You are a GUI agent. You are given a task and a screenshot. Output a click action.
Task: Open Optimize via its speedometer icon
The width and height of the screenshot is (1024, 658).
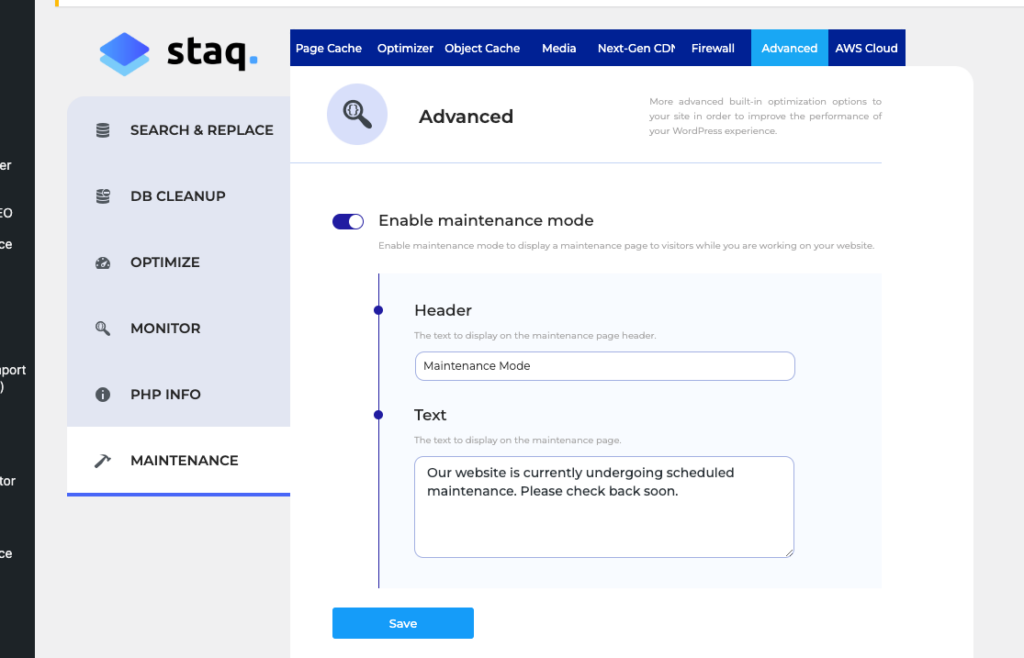(x=102, y=262)
